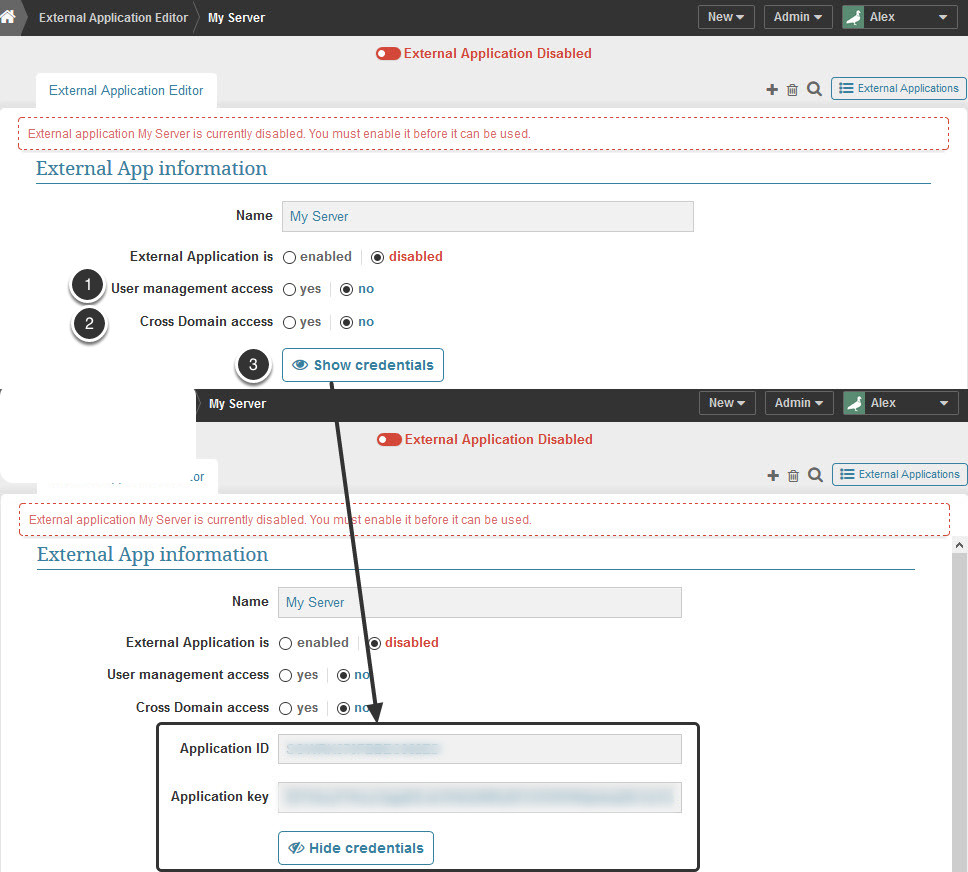The image size is (968, 872).
Task: Open the search magnifier icon
Action: [814, 89]
